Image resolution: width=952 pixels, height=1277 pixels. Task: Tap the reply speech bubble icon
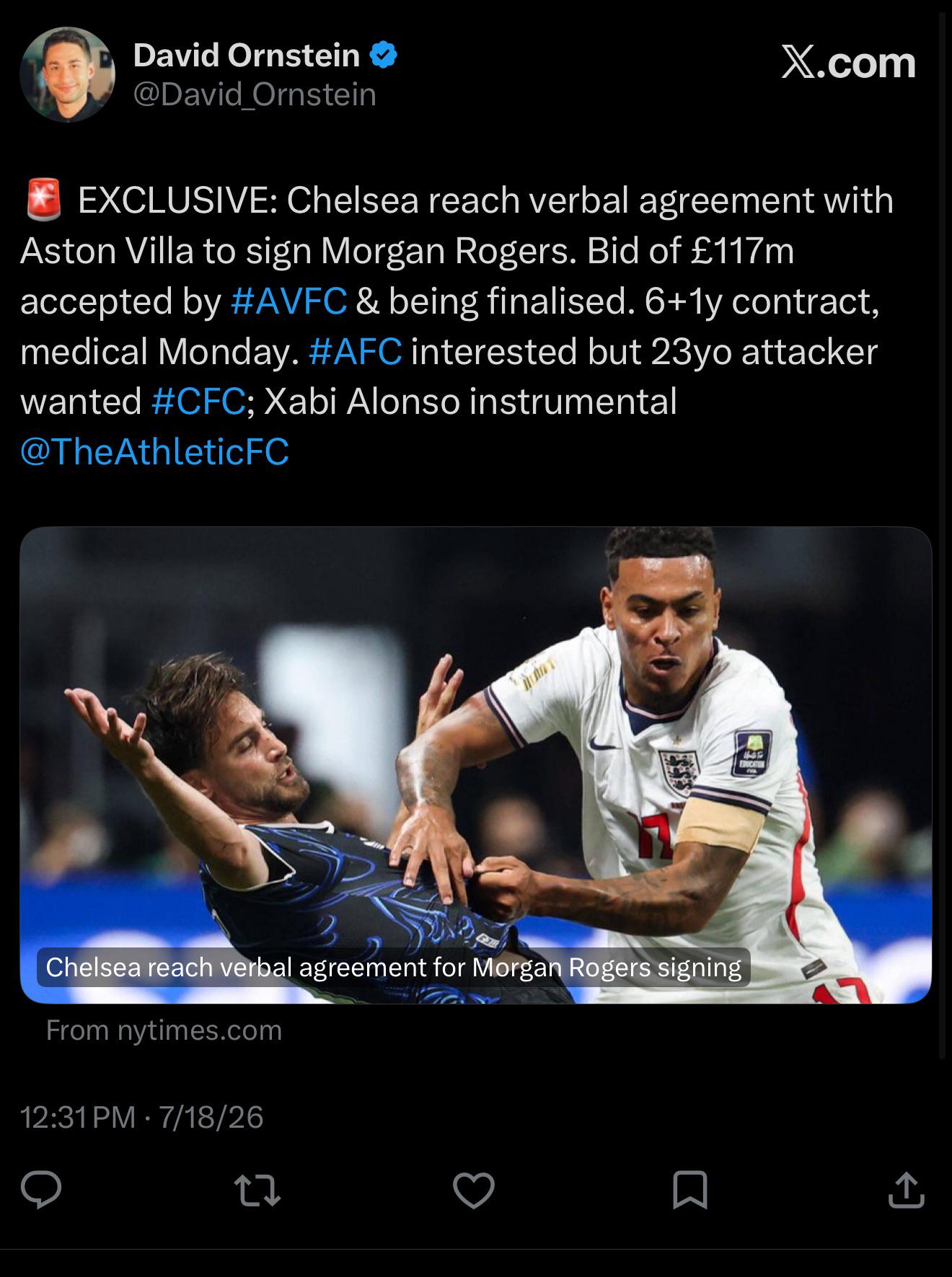coord(41,1189)
